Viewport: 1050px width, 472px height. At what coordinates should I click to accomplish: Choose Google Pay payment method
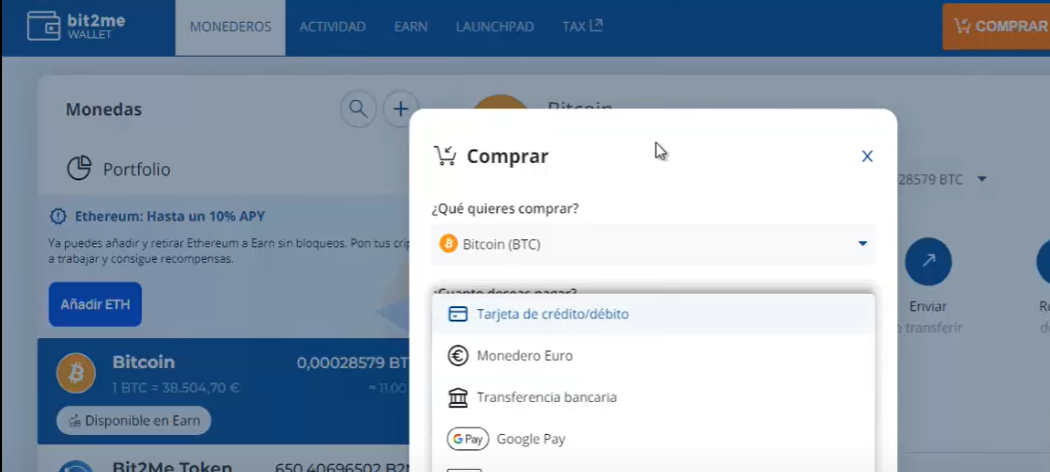click(653, 439)
